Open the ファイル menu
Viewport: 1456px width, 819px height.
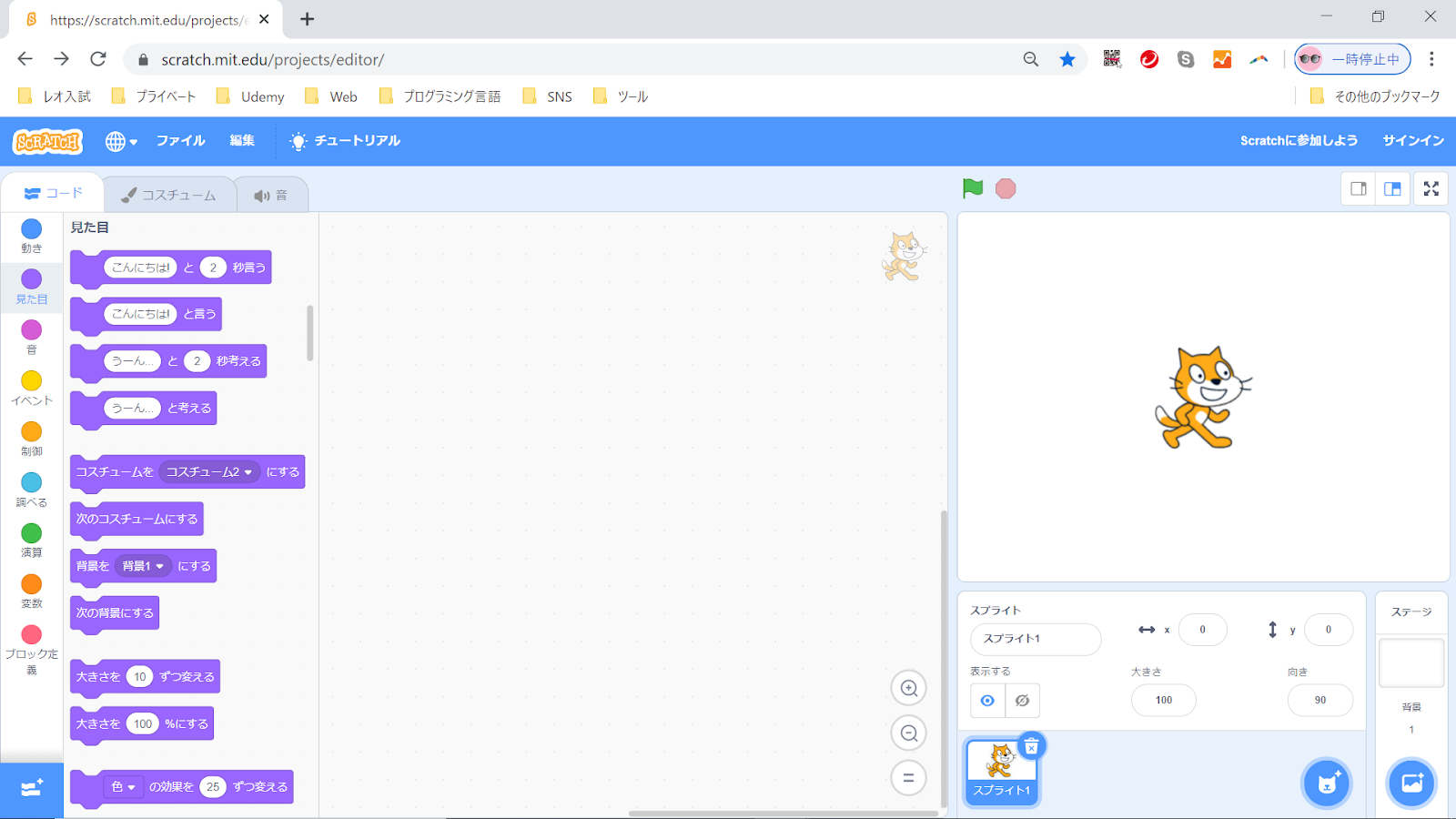coord(180,140)
